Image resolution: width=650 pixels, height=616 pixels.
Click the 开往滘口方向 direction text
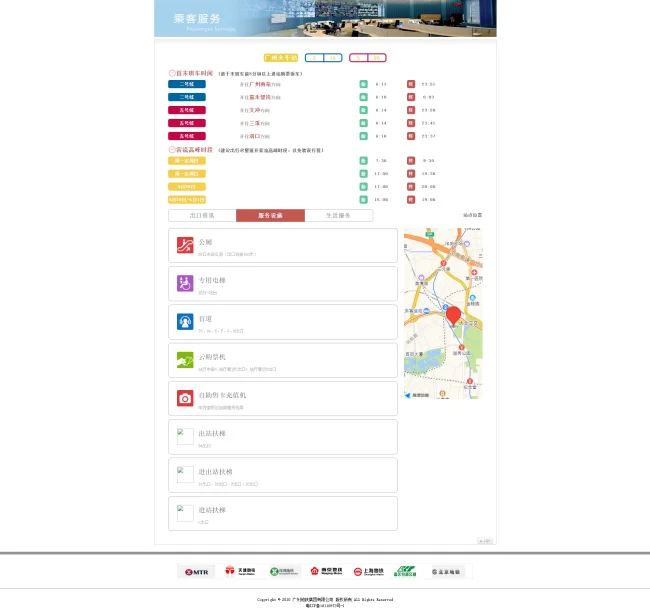(x=255, y=136)
